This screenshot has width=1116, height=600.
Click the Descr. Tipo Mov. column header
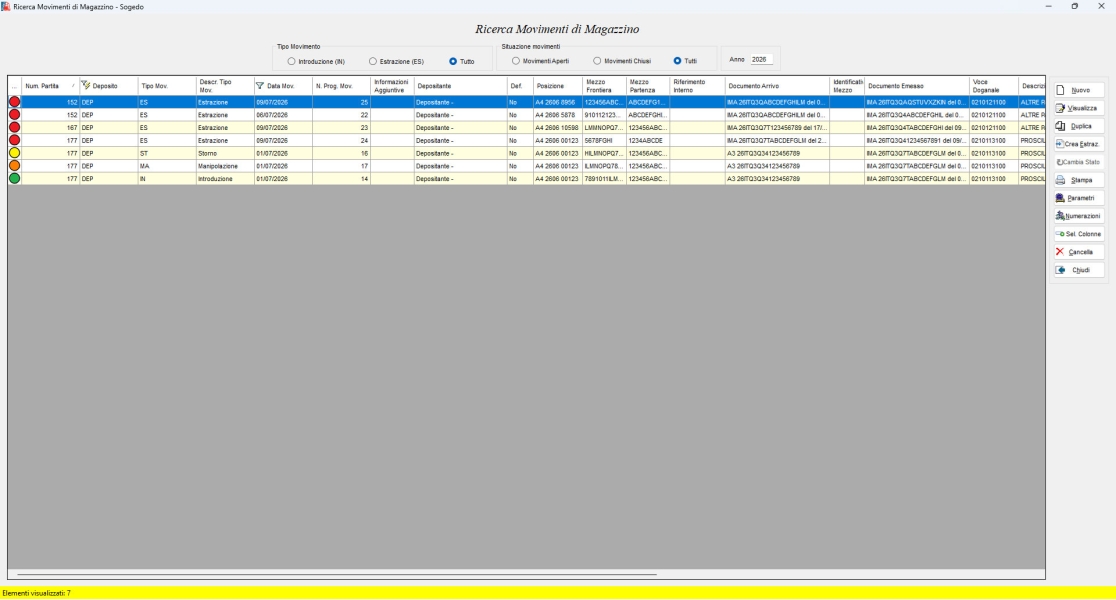225,86
